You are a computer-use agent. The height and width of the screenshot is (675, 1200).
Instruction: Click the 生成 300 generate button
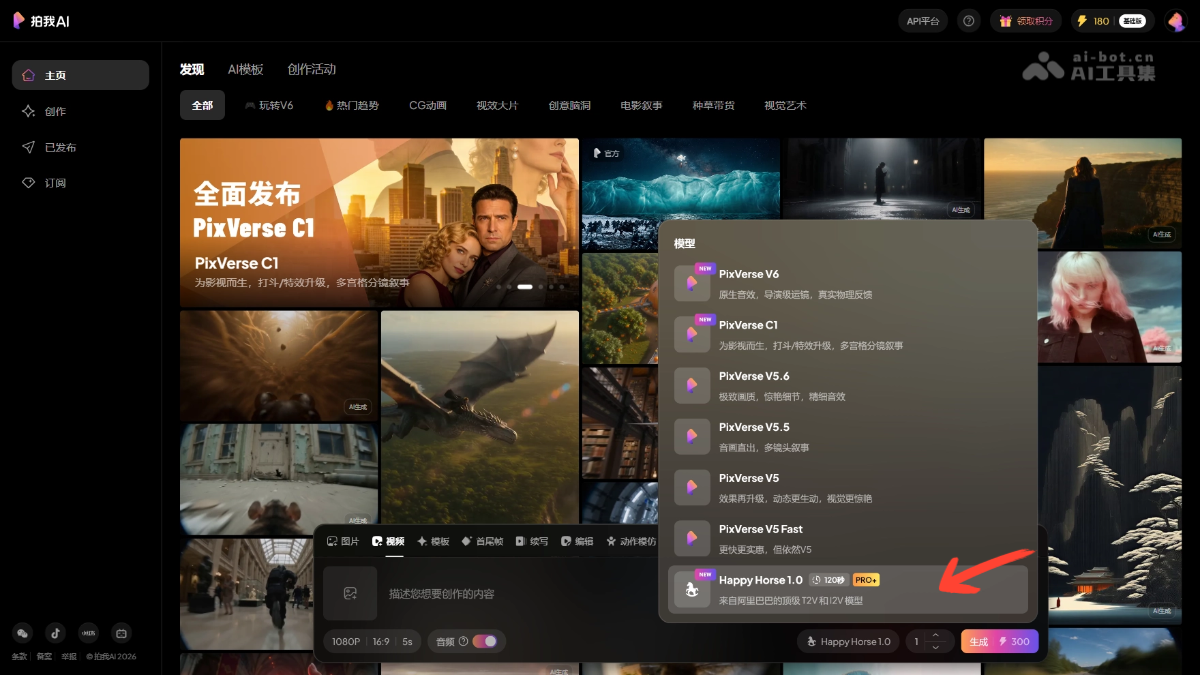coord(1000,641)
